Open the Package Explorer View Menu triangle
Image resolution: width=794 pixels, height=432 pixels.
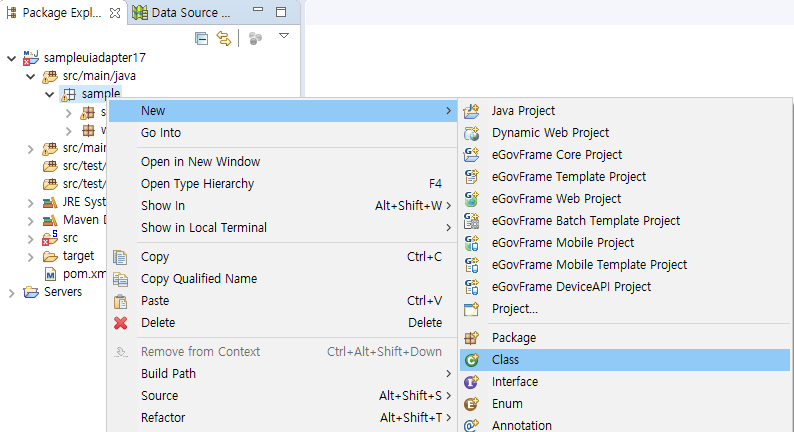(x=283, y=36)
